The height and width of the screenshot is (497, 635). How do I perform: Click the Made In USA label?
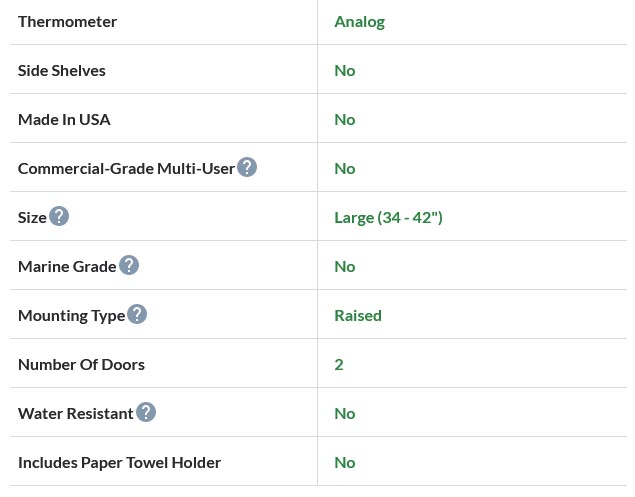64,120
